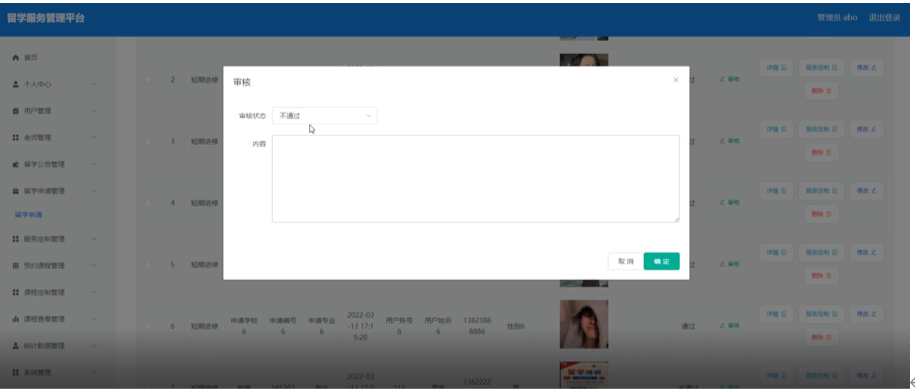
Task: Click the green 审核 link in row 6
Action: 729,326
